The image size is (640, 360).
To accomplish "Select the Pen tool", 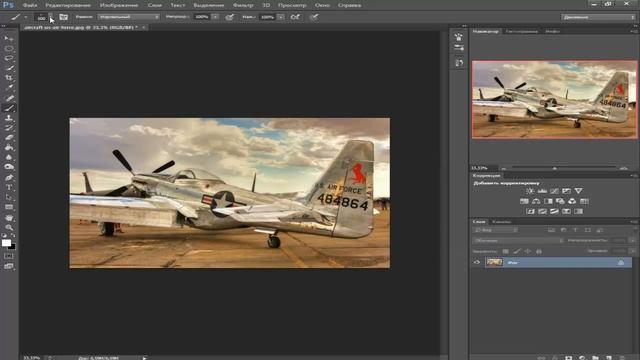I will point(9,178).
